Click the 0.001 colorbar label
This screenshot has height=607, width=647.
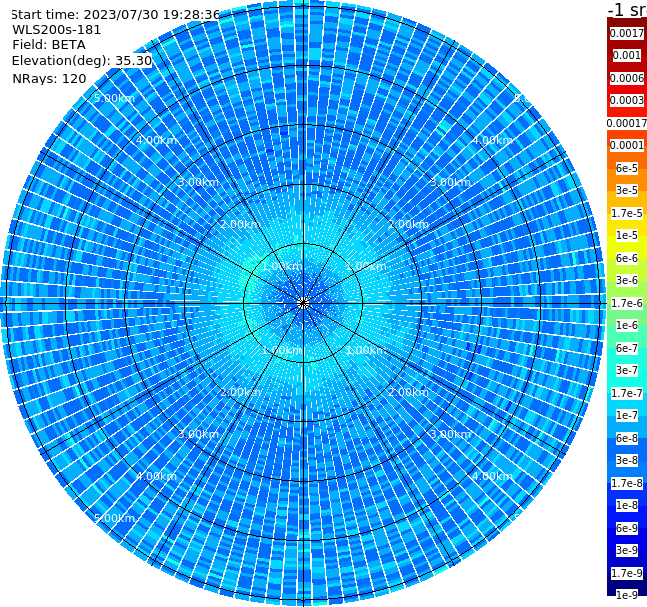(626, 55)
